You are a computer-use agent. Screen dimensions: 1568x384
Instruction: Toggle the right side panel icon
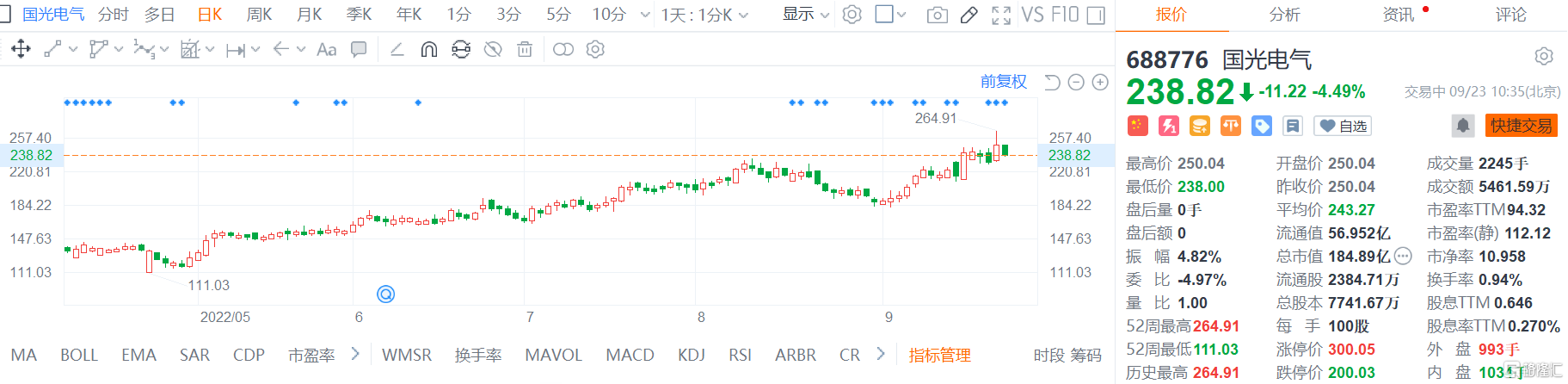1097,15
